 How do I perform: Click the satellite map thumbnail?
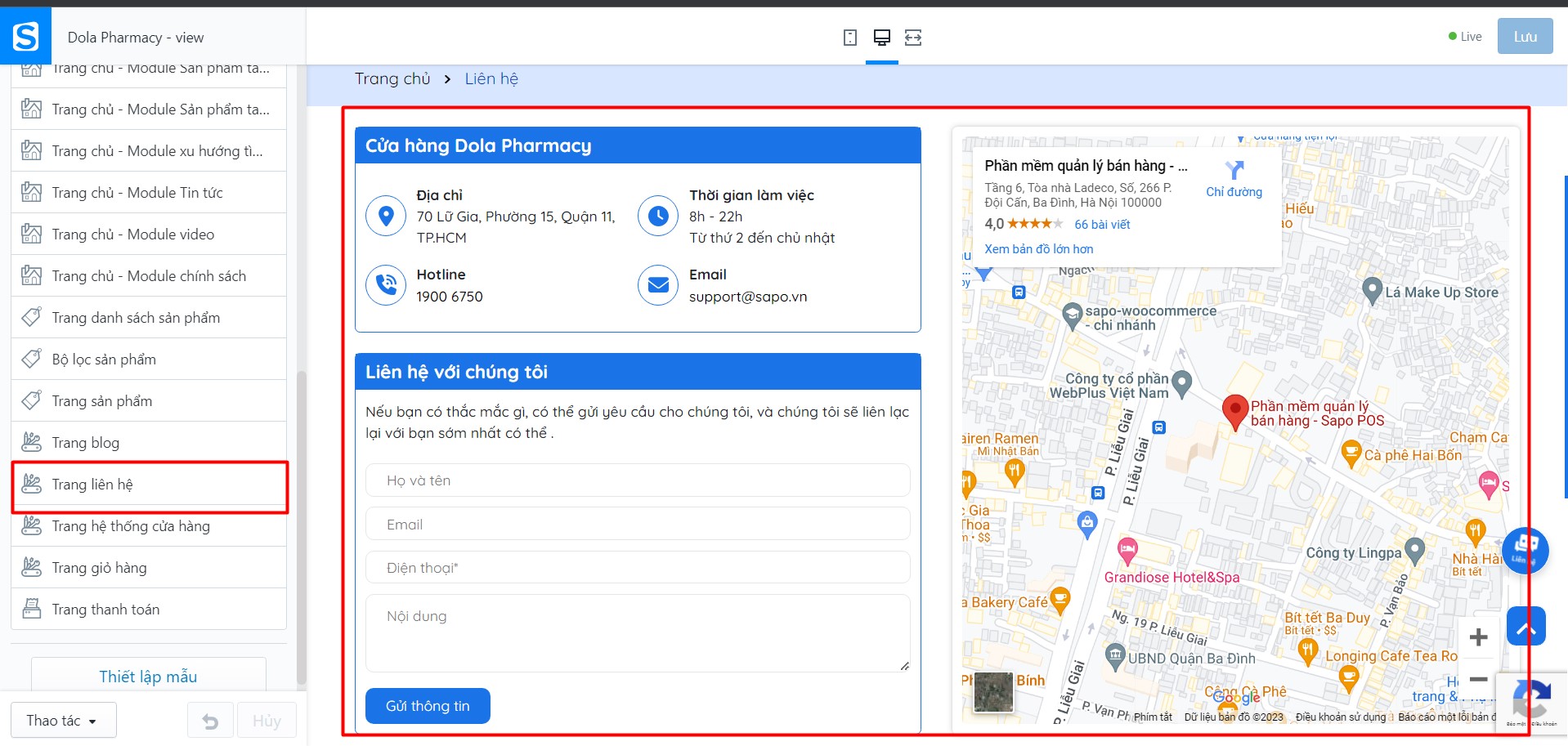[x=993, y=691]
